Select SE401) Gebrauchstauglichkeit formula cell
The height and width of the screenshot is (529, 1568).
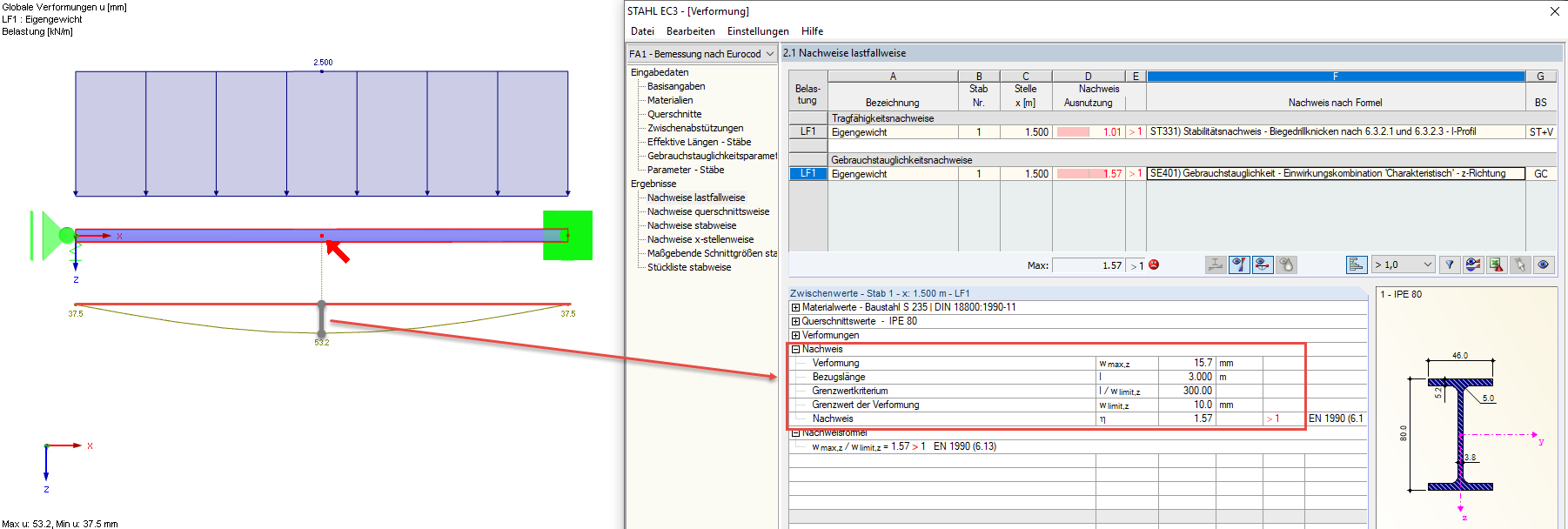pyautogui.click(x=1336, y=174)
